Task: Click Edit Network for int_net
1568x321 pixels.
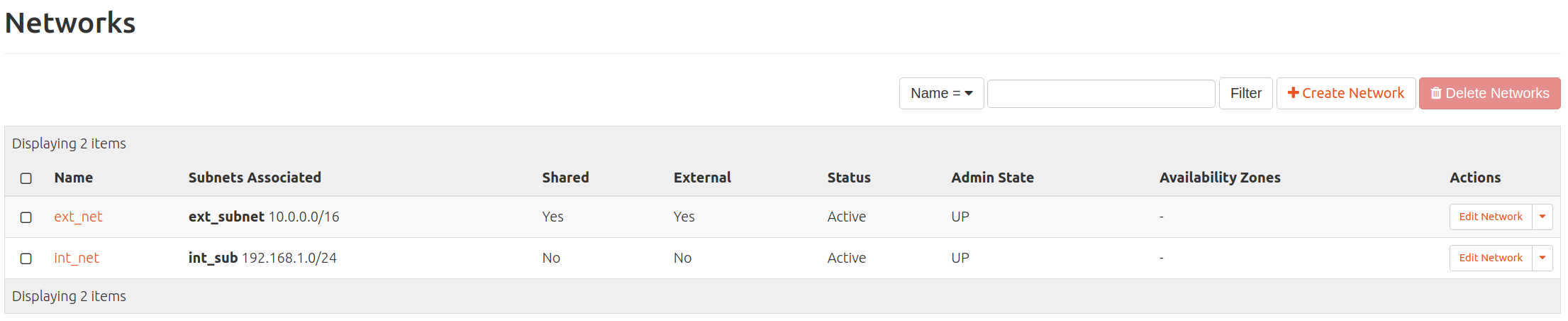Action: pyautogui.click(x=1490, y=258)
